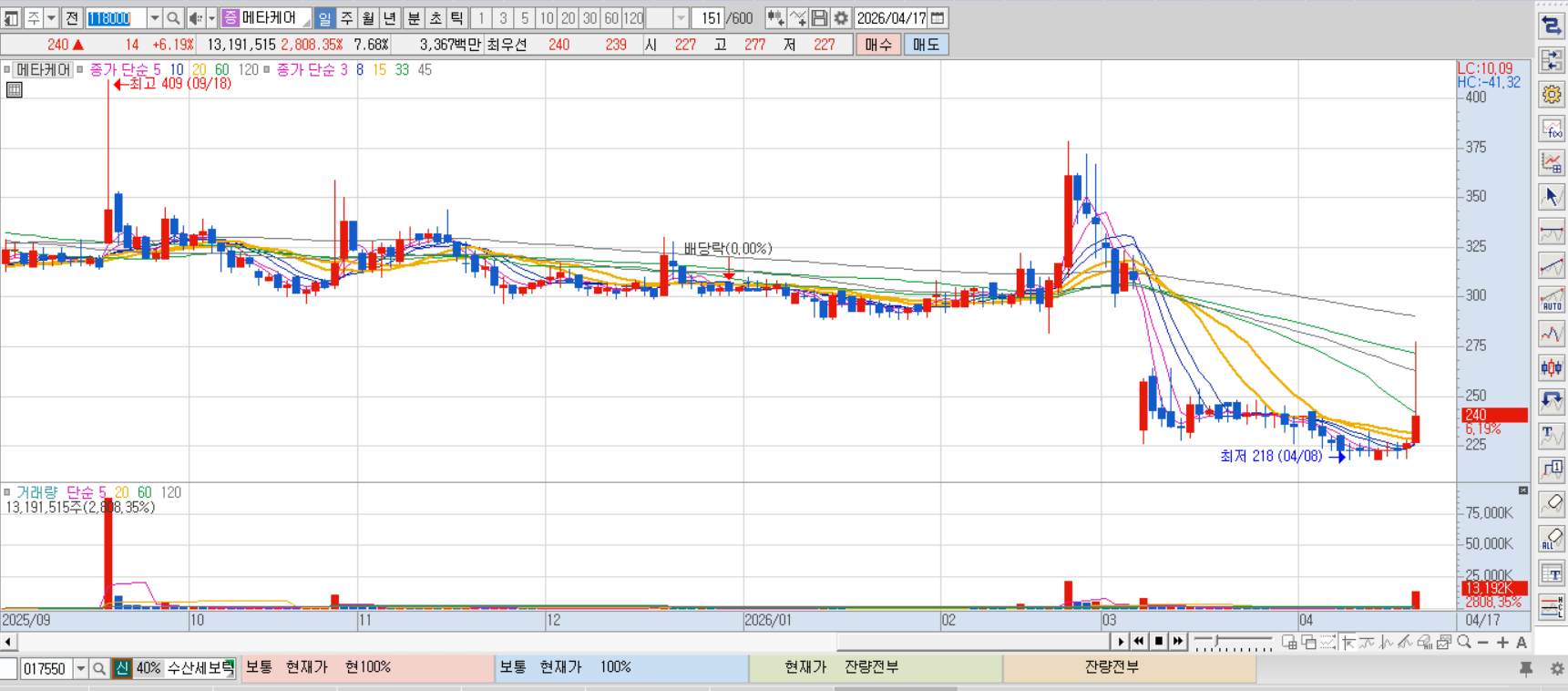This screenshot has height=691, width=1568.
Task: Open yellow gear settings in right sidebar
Action: point(1552,94)
